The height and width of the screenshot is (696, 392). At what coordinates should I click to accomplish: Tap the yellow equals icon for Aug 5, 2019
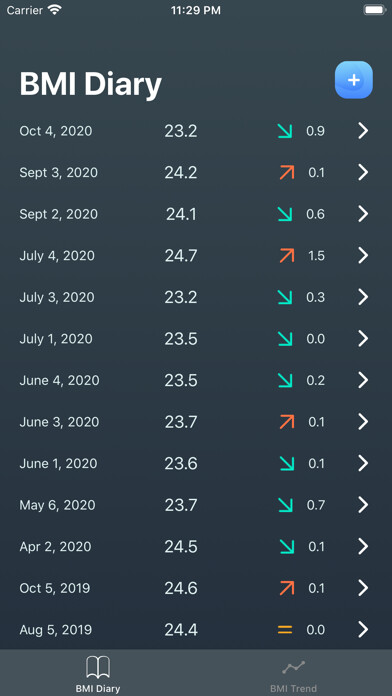coord(285,629)
